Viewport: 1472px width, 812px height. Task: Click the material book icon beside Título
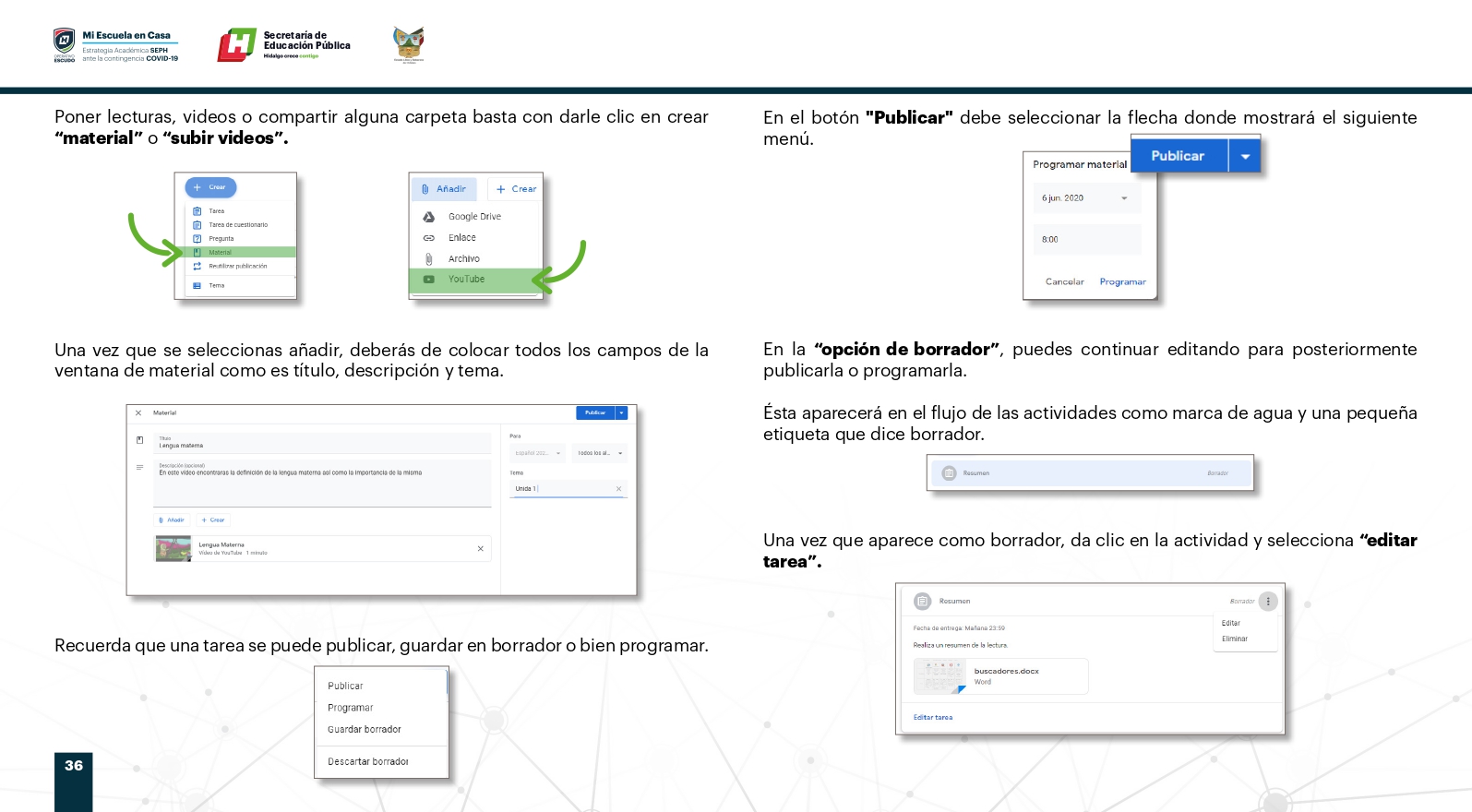[x=139, y=440]
